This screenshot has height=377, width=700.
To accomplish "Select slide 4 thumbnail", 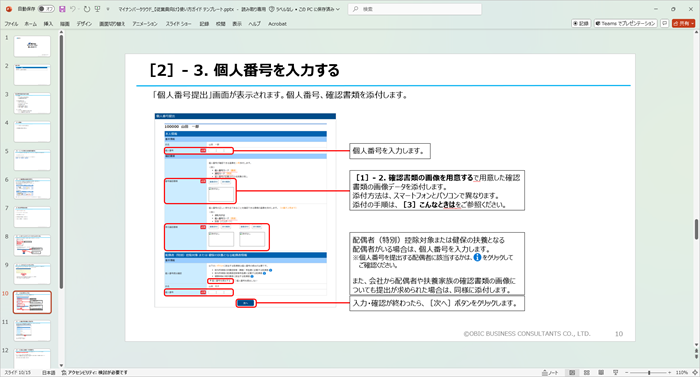I will coord(32,131).
